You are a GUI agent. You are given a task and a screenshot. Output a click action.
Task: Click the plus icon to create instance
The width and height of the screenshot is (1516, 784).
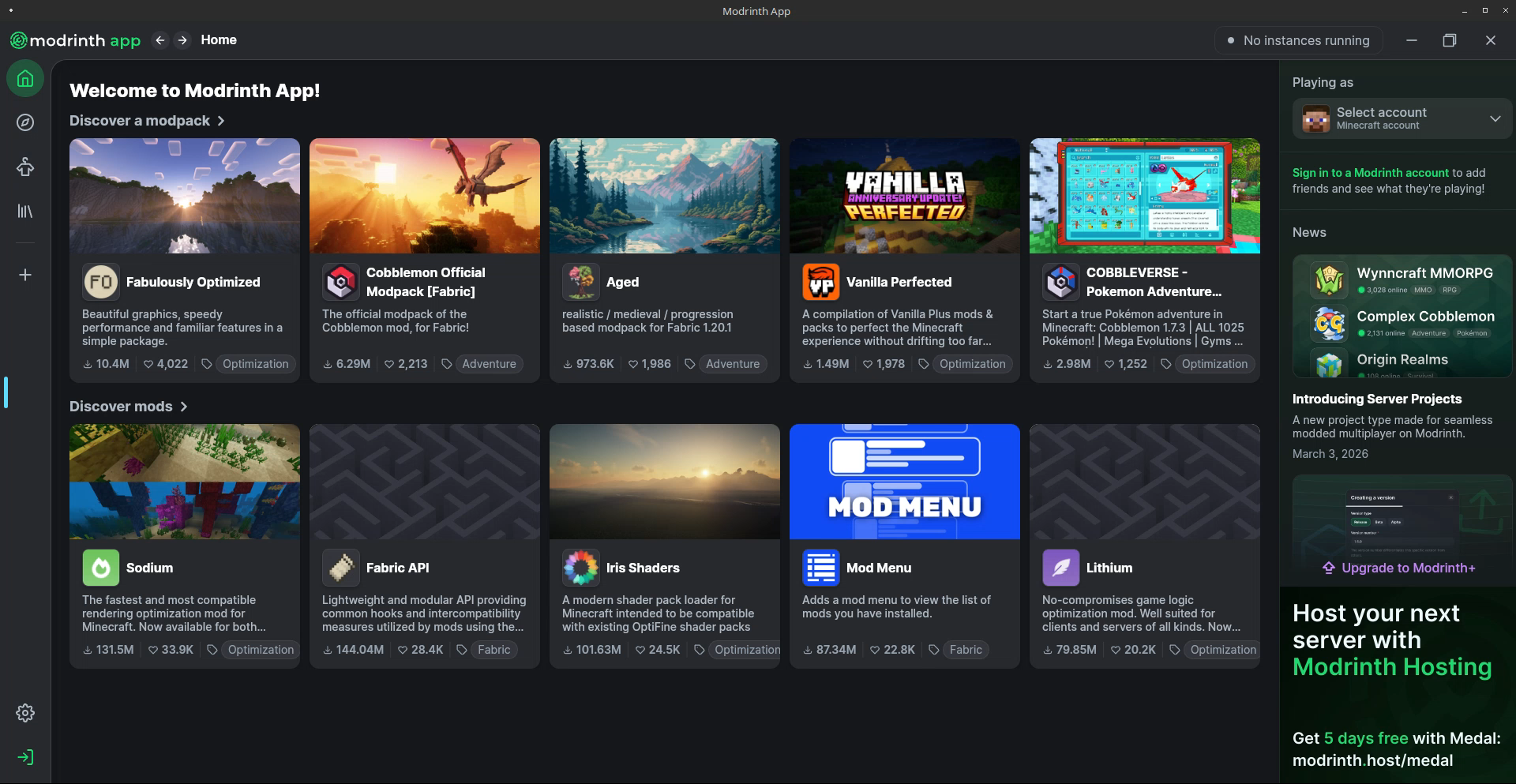pyautogui.click(x=25, y=275)
